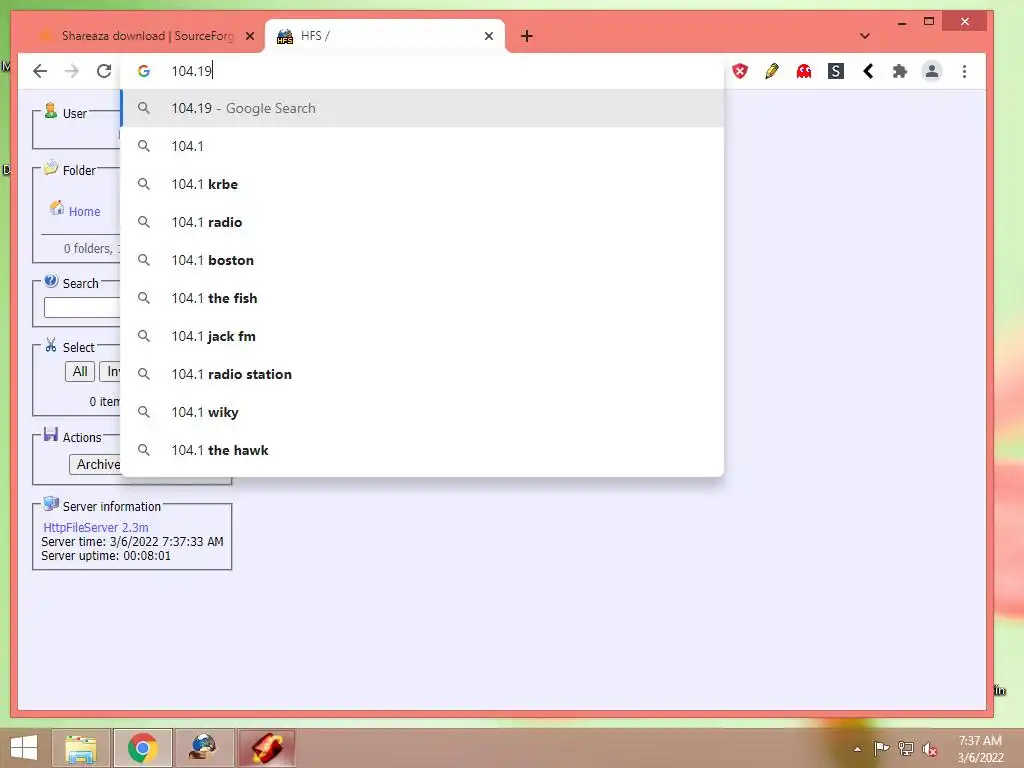Close the HFS / tab
The height and width of the screenshot is (768, 1024).
tap(488, 37)
